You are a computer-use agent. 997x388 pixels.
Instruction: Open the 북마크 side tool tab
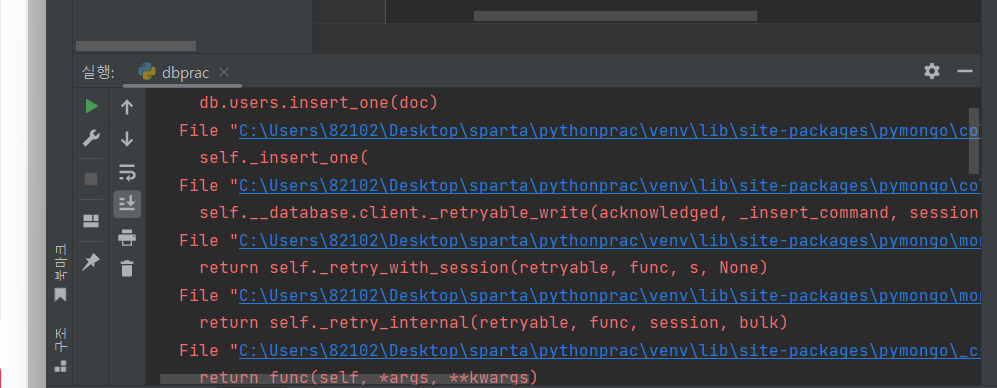(60, 273)
